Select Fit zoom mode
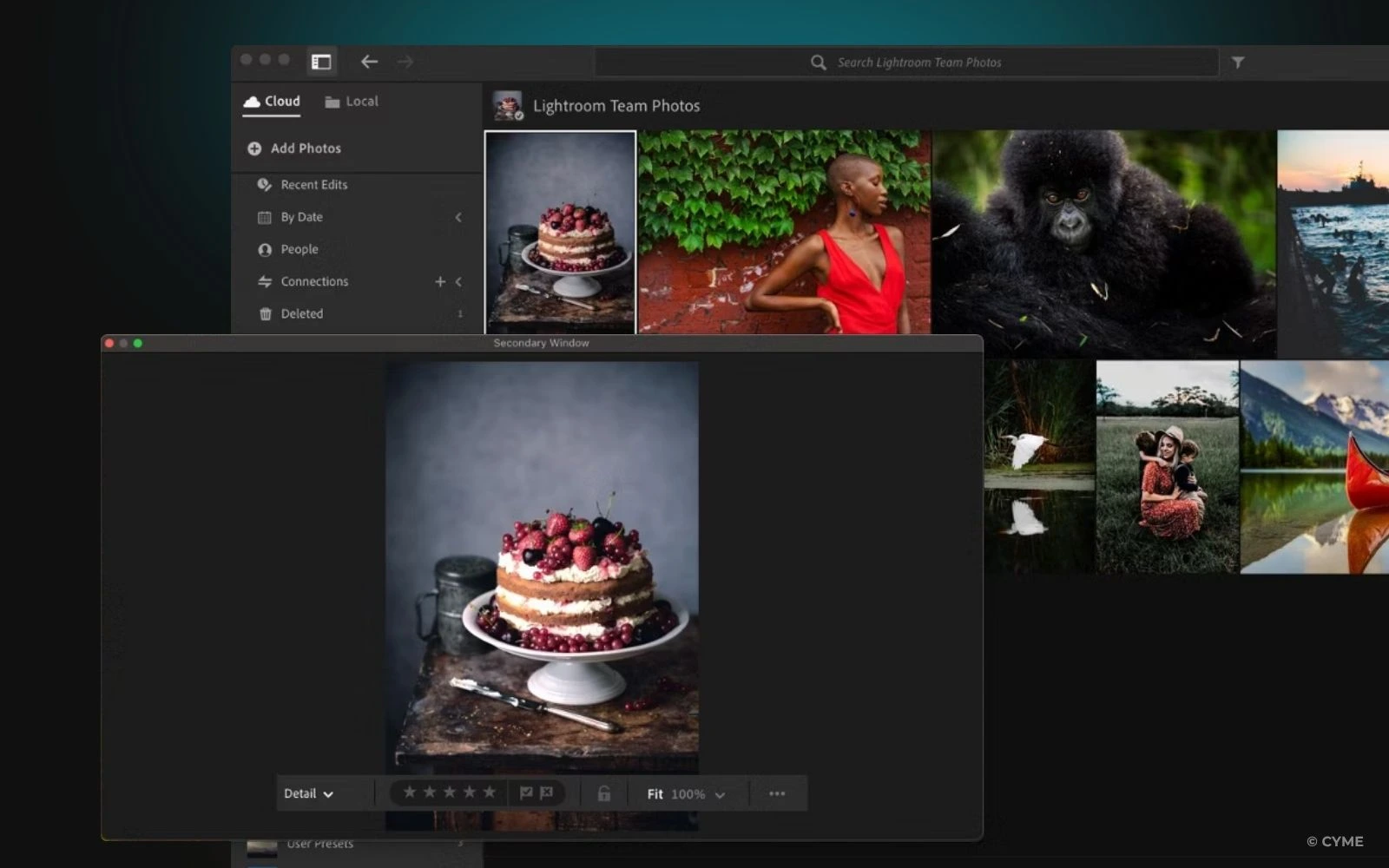 coord(655,794)
